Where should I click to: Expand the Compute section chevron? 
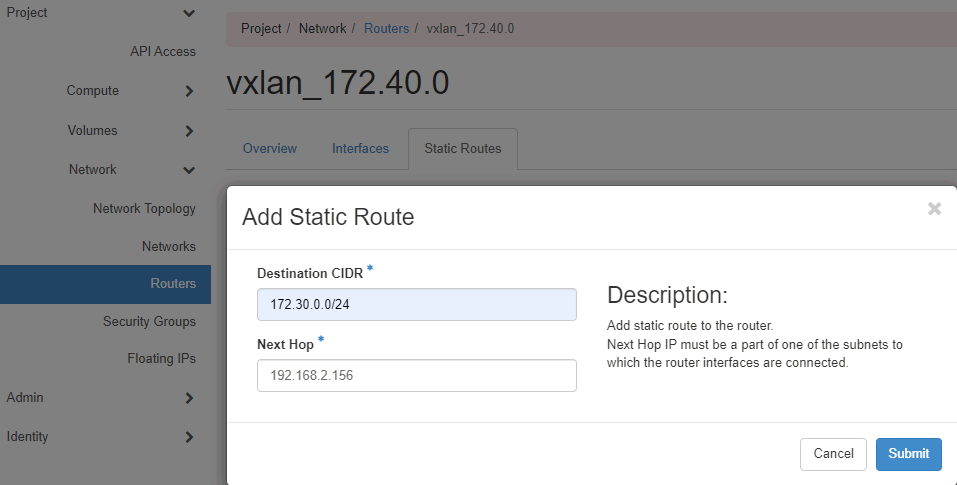[x=189, y=91]
